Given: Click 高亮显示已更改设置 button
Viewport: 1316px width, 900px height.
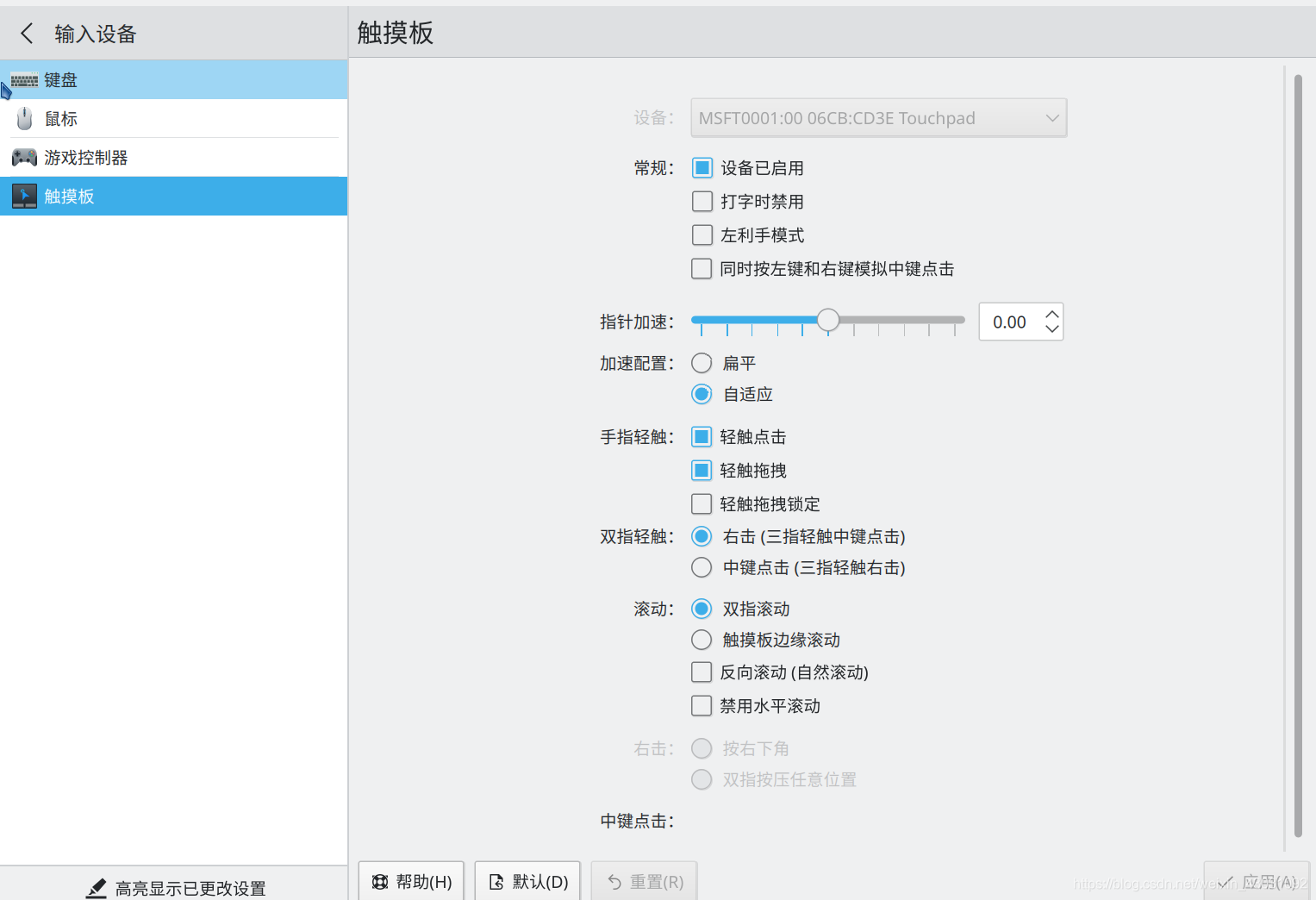Looking at the screenshot, I should tap(174, 888).
